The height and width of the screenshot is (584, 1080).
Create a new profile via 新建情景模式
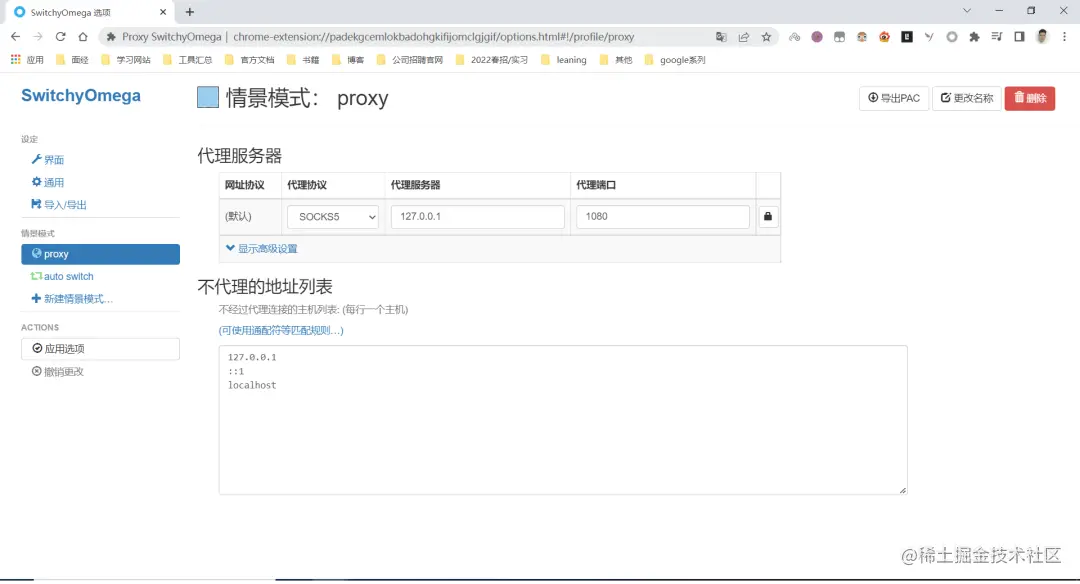coord(72,299)
